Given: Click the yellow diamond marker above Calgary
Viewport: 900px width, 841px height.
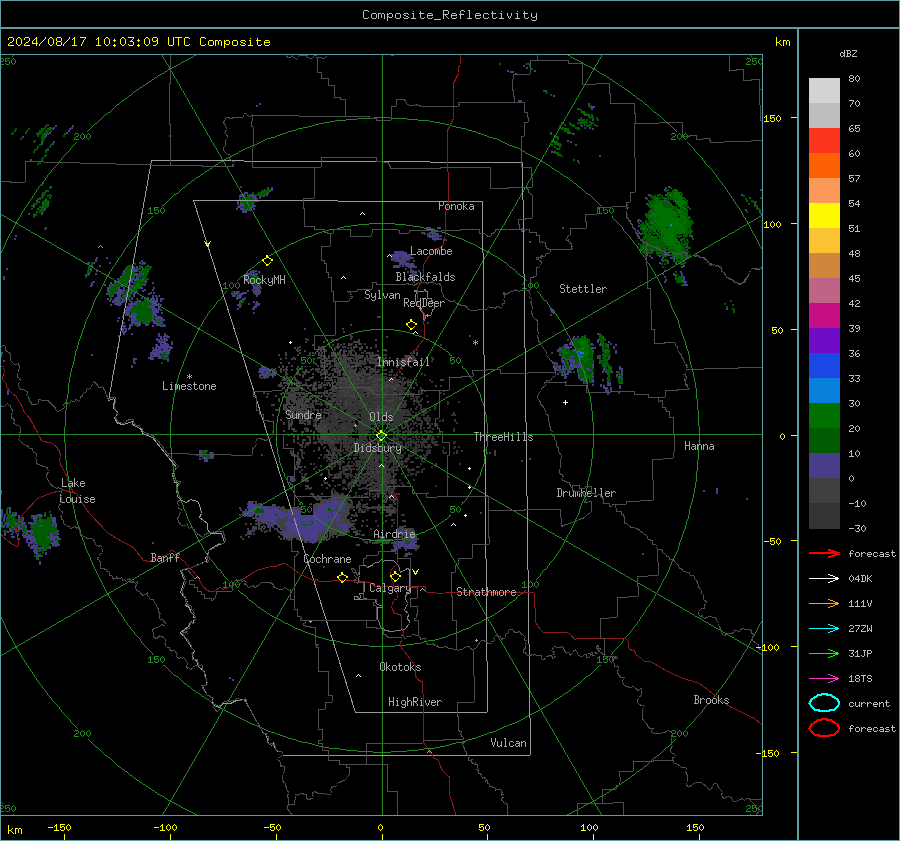Looking at the screenshot, I should (395, 576).
